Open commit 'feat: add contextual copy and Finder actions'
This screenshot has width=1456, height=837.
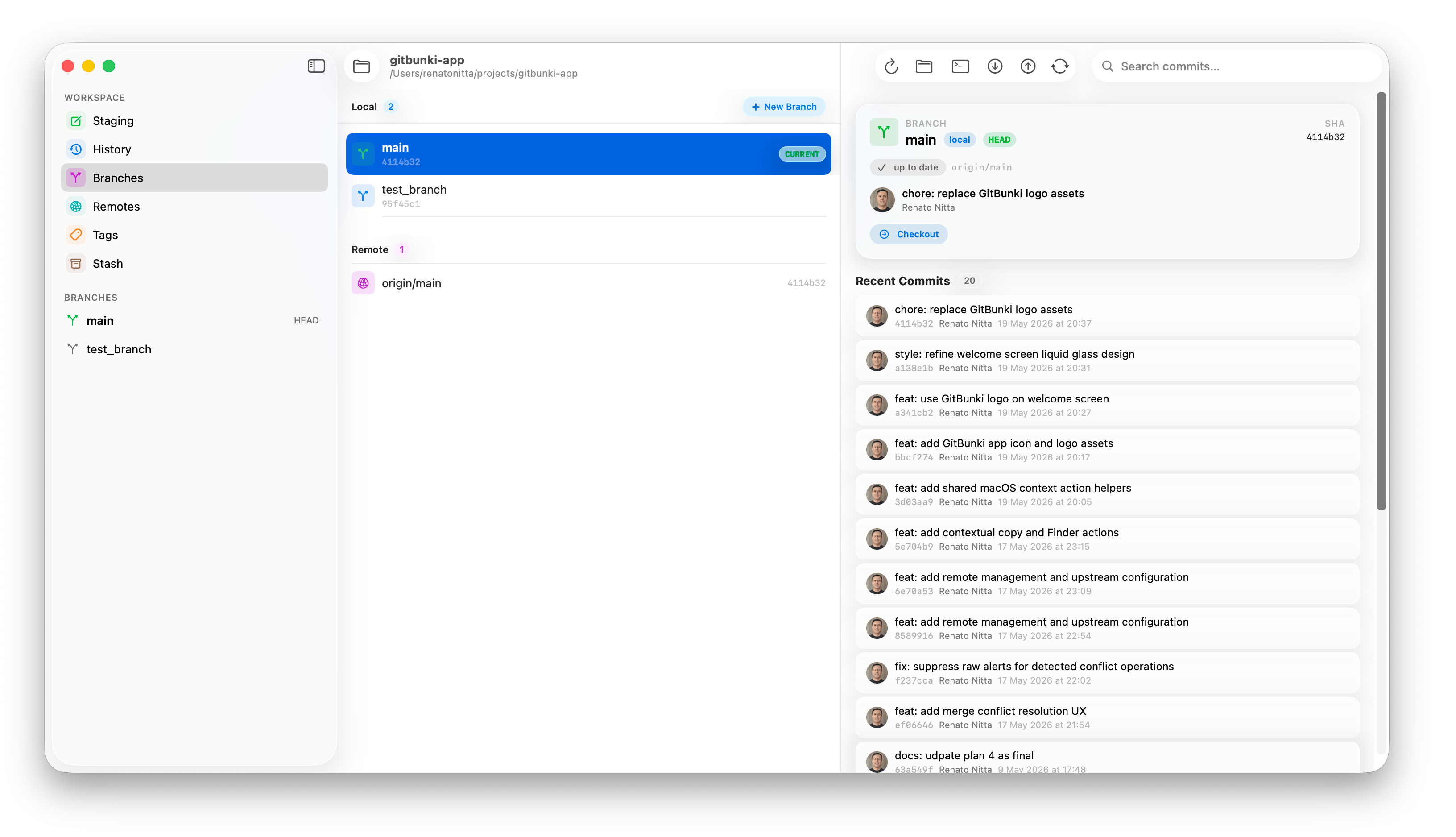point(1107,539)
